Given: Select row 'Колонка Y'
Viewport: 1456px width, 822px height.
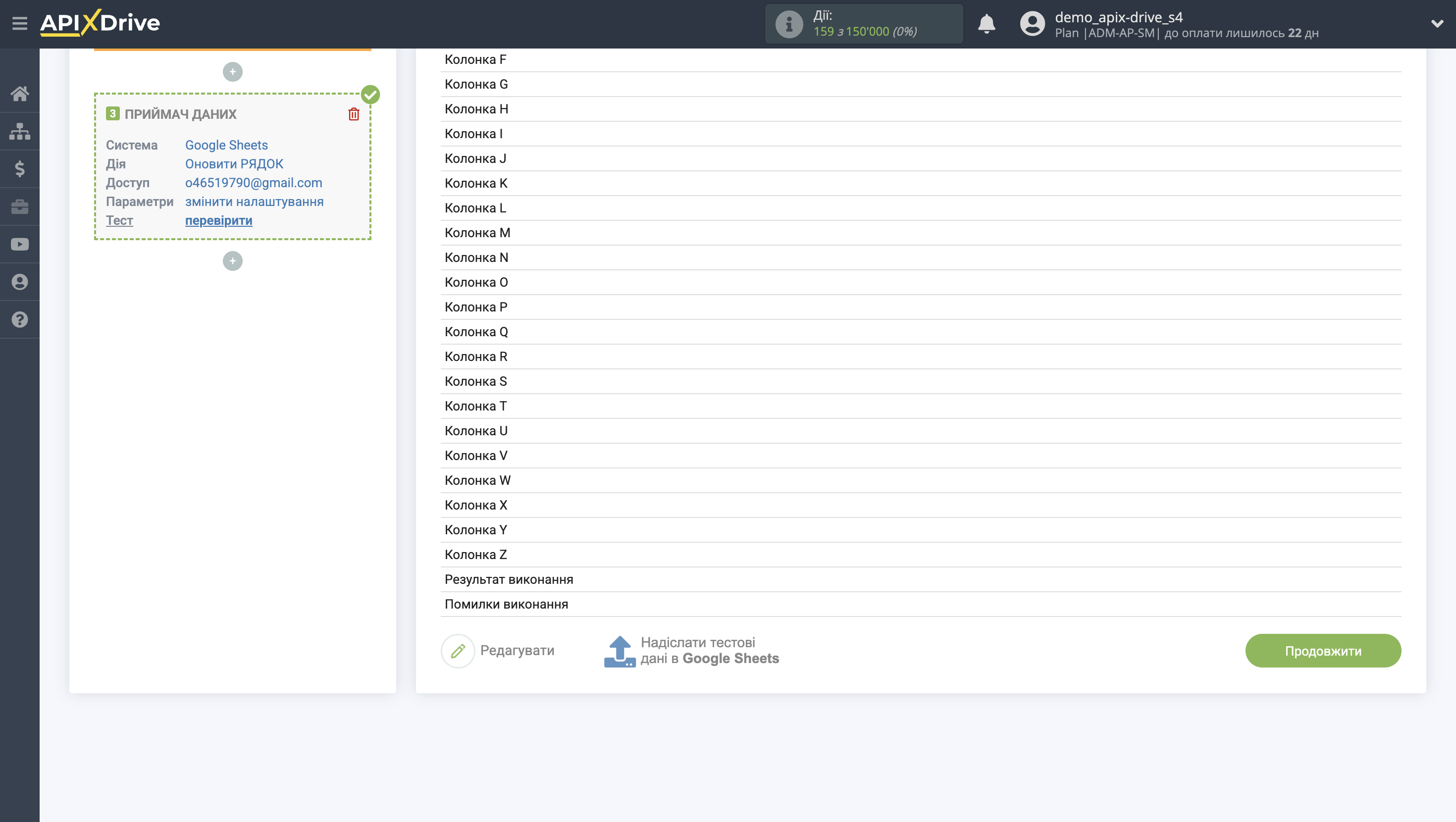Looking at the screenshot, I should click(x=921, y=530).
